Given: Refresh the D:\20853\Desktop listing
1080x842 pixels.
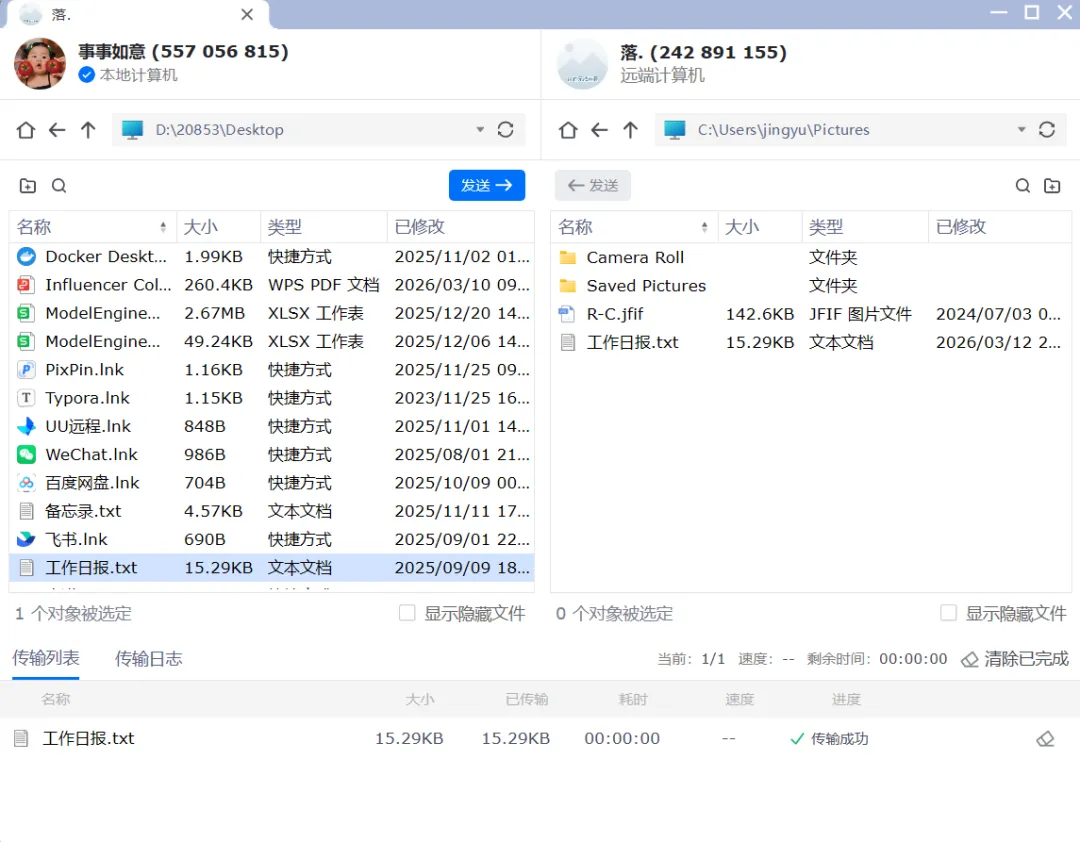Looking at the screenshot, I should coord(505,130).
